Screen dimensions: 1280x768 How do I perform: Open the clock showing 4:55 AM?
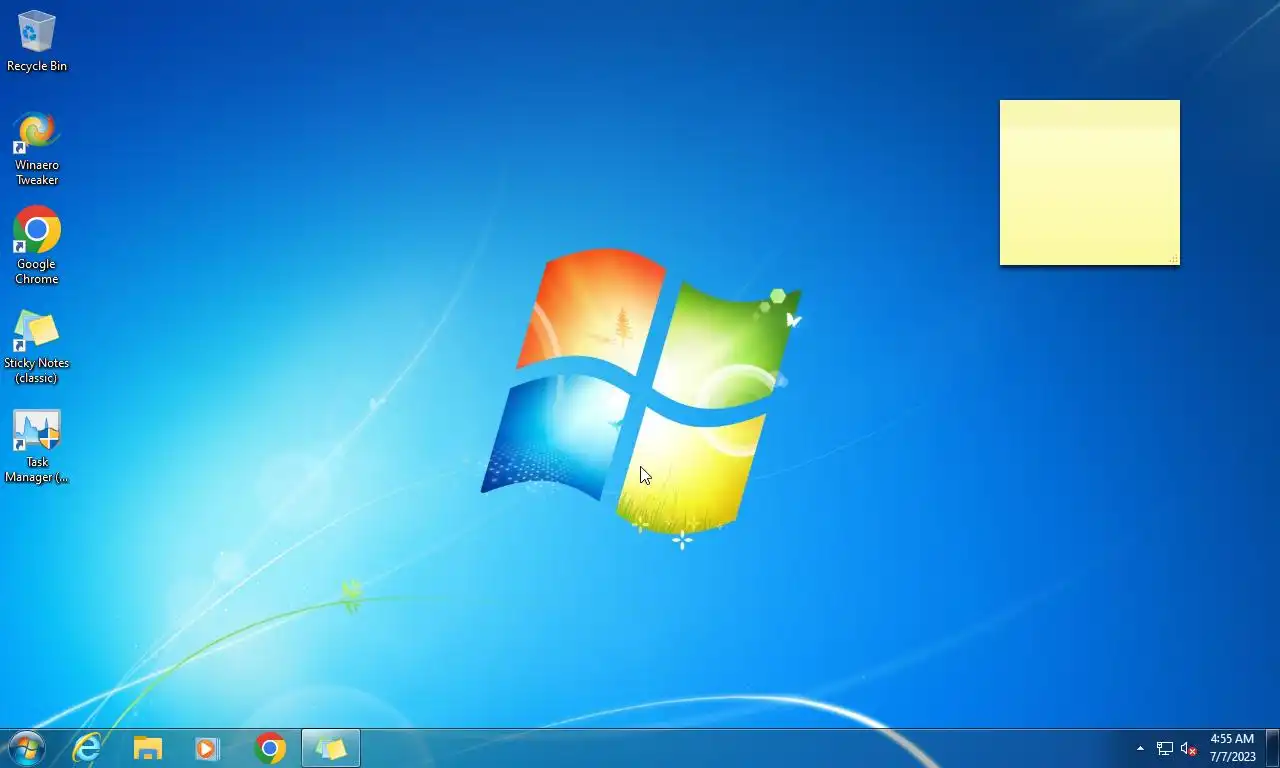pyautogui.click(x=1232, y=748)
